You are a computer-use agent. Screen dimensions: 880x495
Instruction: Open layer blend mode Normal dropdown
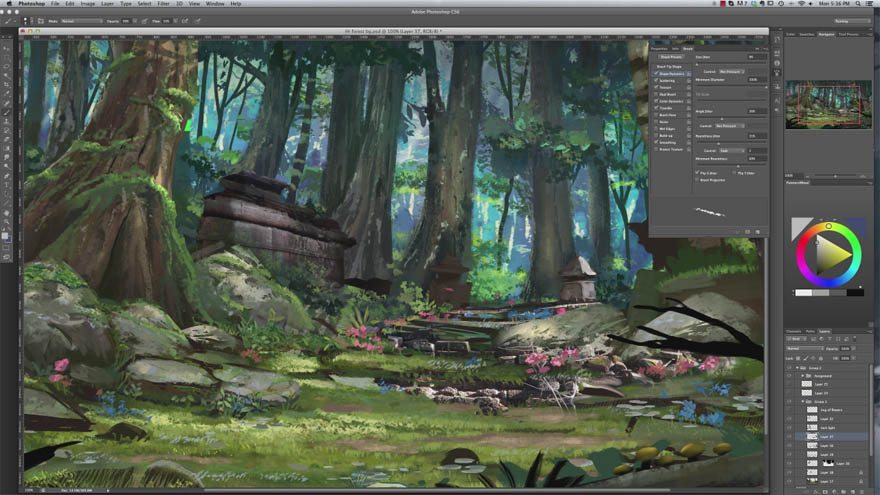(x=805, y=349)
